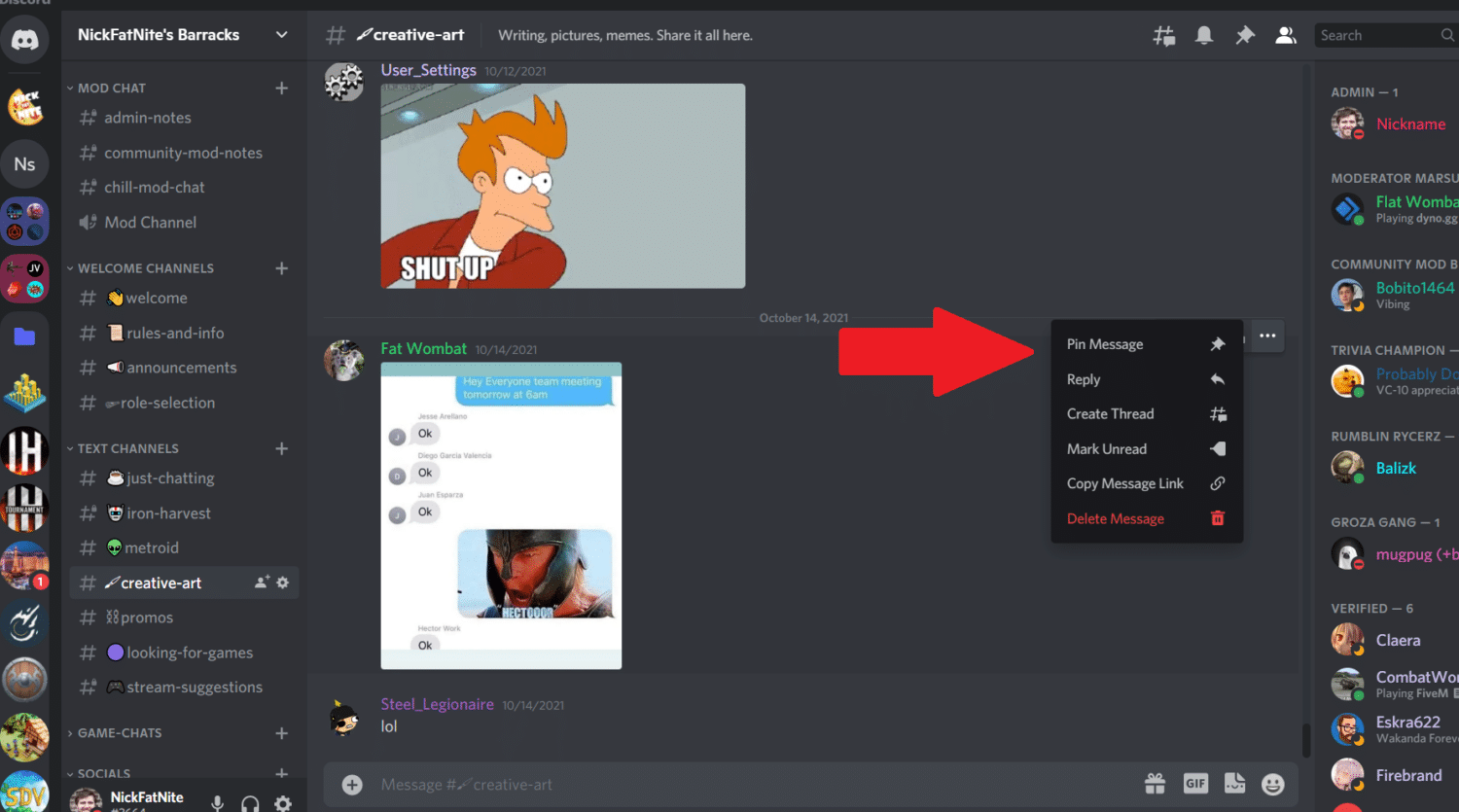Screen dimensions: 1459x812
Task: Open the Futurama SHUT UP image
Action: click(x=563, y=186)
